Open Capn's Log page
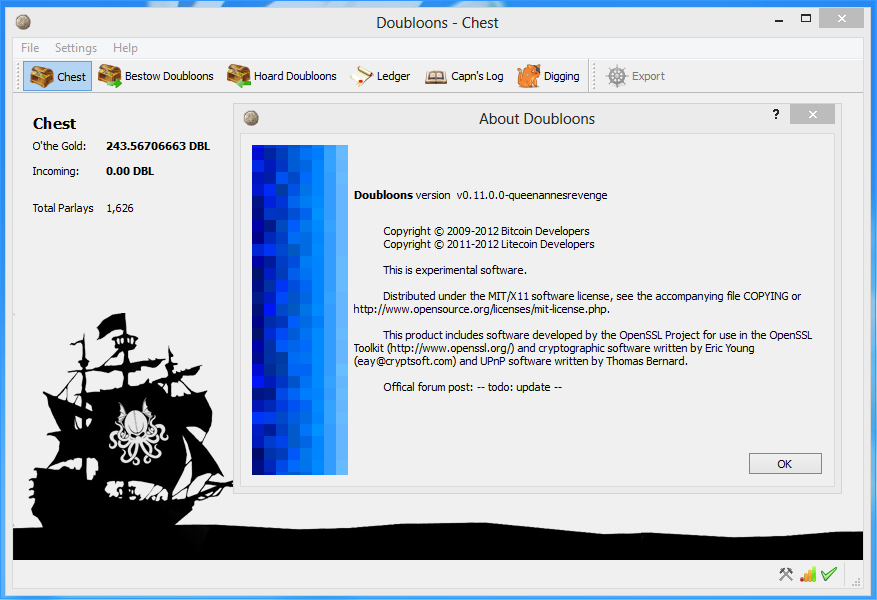The image size is (877, 600). coord(464,76)
